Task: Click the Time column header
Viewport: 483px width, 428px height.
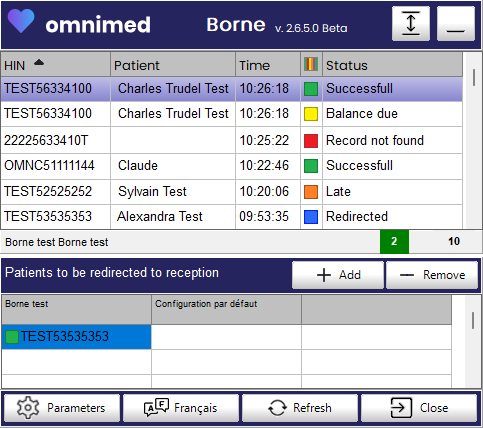Action: 268,65
